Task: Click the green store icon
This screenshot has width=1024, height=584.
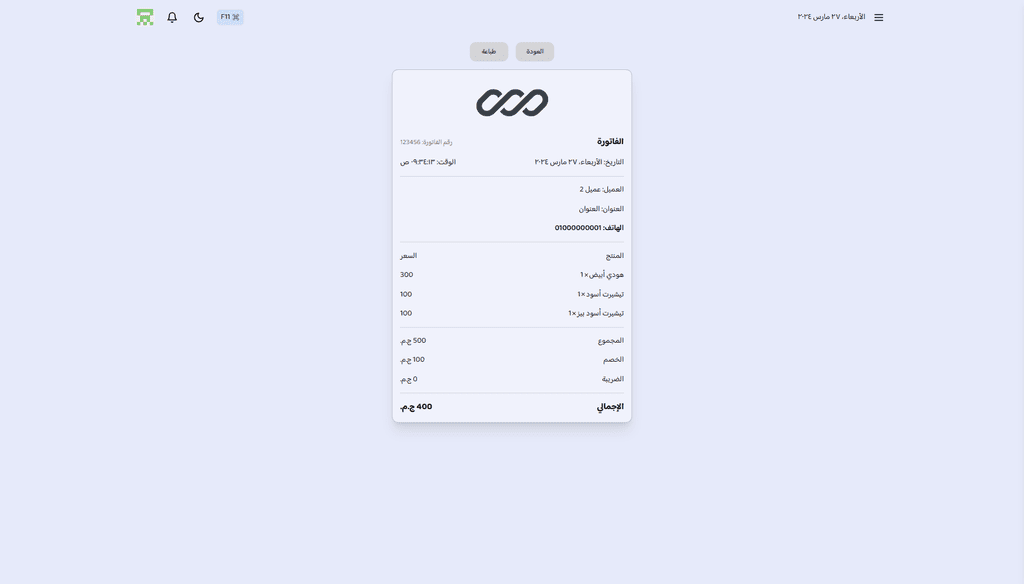Action: (145, 18)
